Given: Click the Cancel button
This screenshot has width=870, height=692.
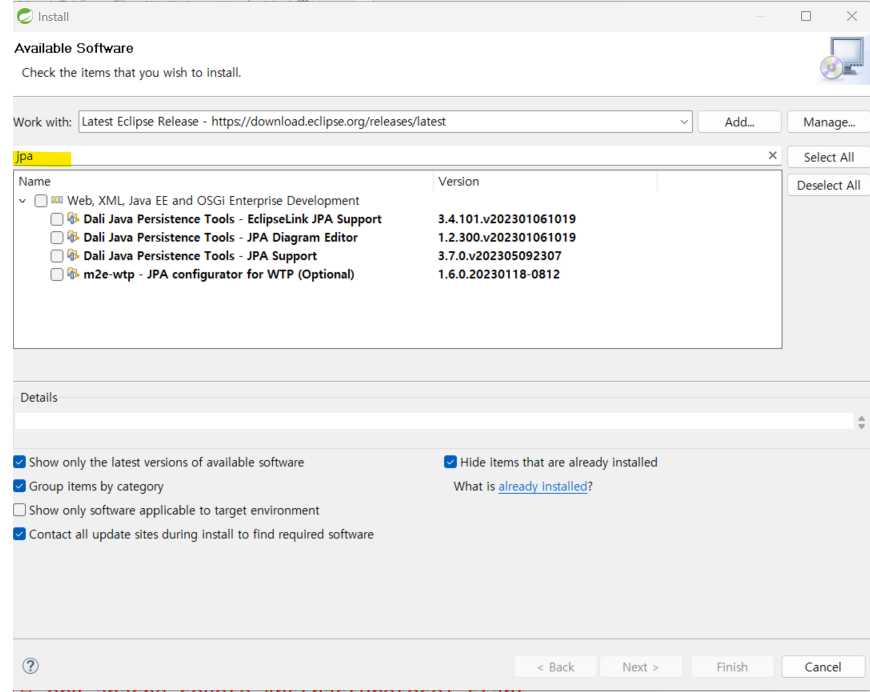Looking at the screenshot, I should pyautogui.click(x=823, y=666).
